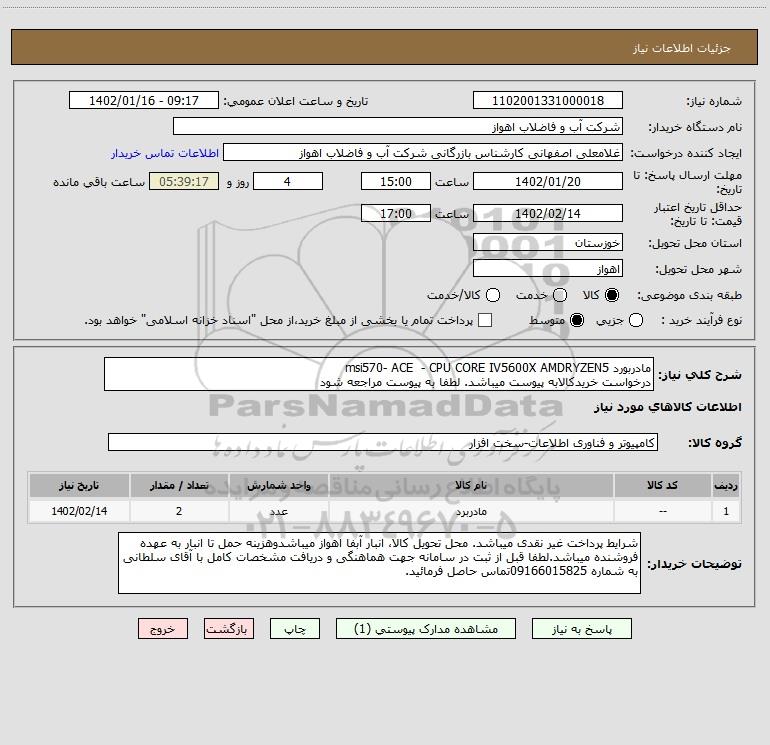Click the request creator field غلامعلی اصفهانی
Screen dimensions: 770x745
tap(423, 153)
